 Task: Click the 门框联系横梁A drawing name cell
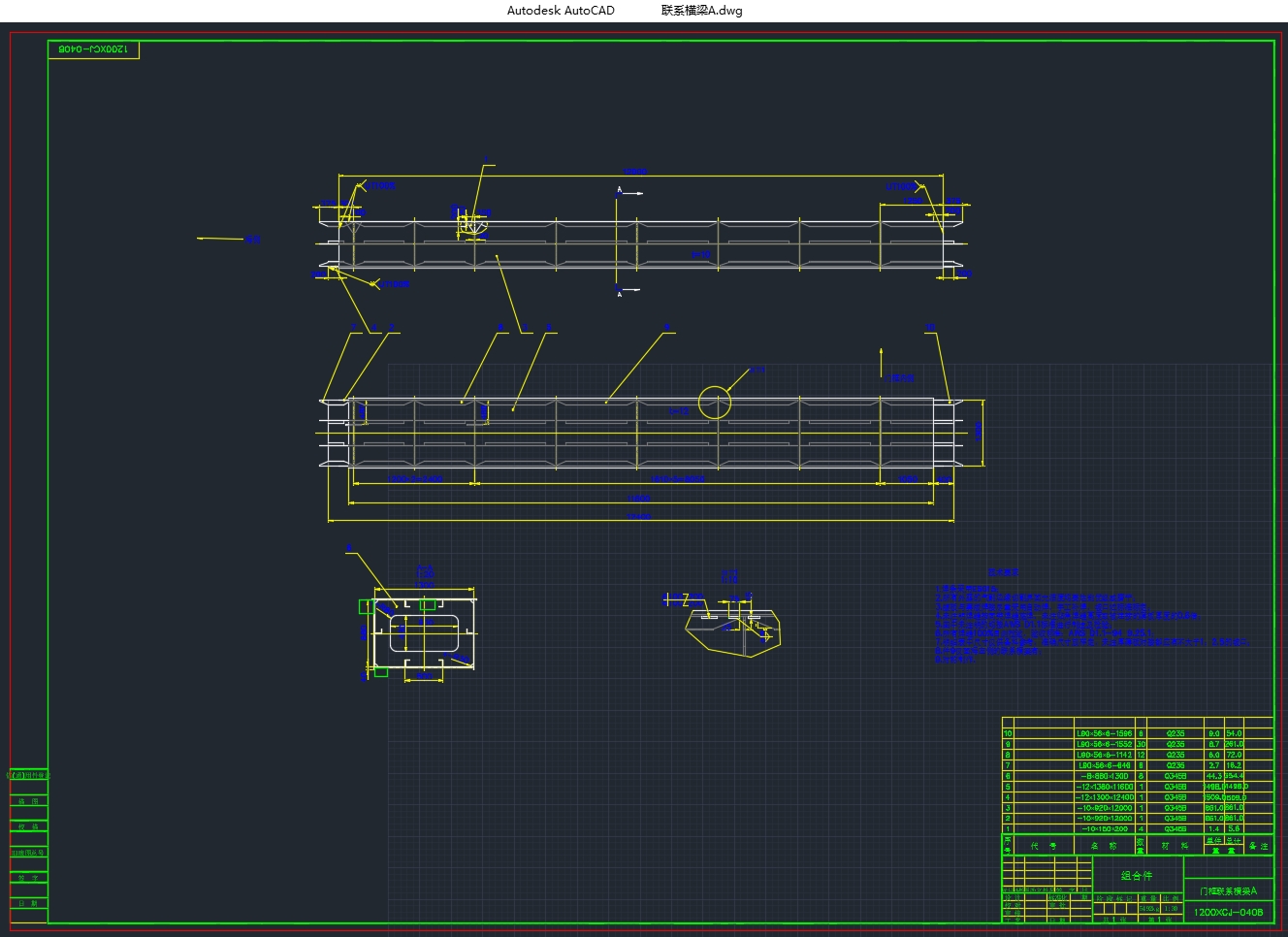pyautogui.click(x=1228, y=890)
